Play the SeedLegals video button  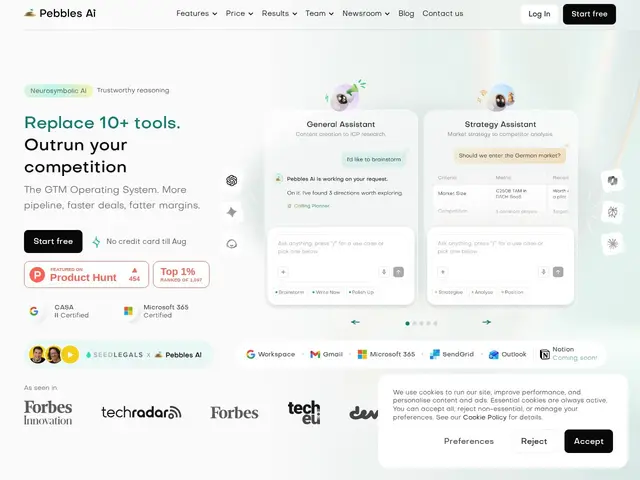(70, 355)
